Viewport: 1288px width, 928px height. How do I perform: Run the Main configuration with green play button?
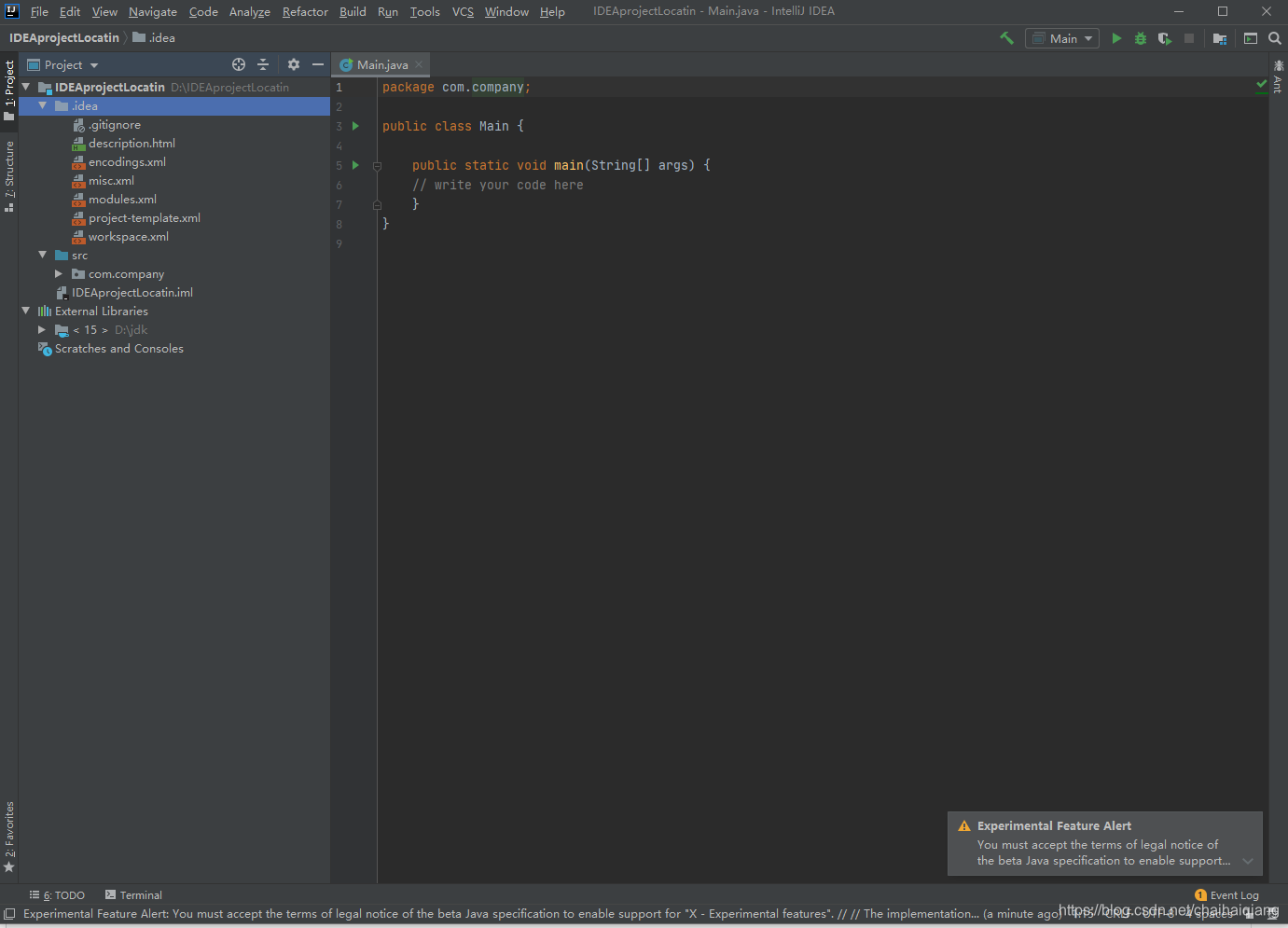coord(1116,38)
